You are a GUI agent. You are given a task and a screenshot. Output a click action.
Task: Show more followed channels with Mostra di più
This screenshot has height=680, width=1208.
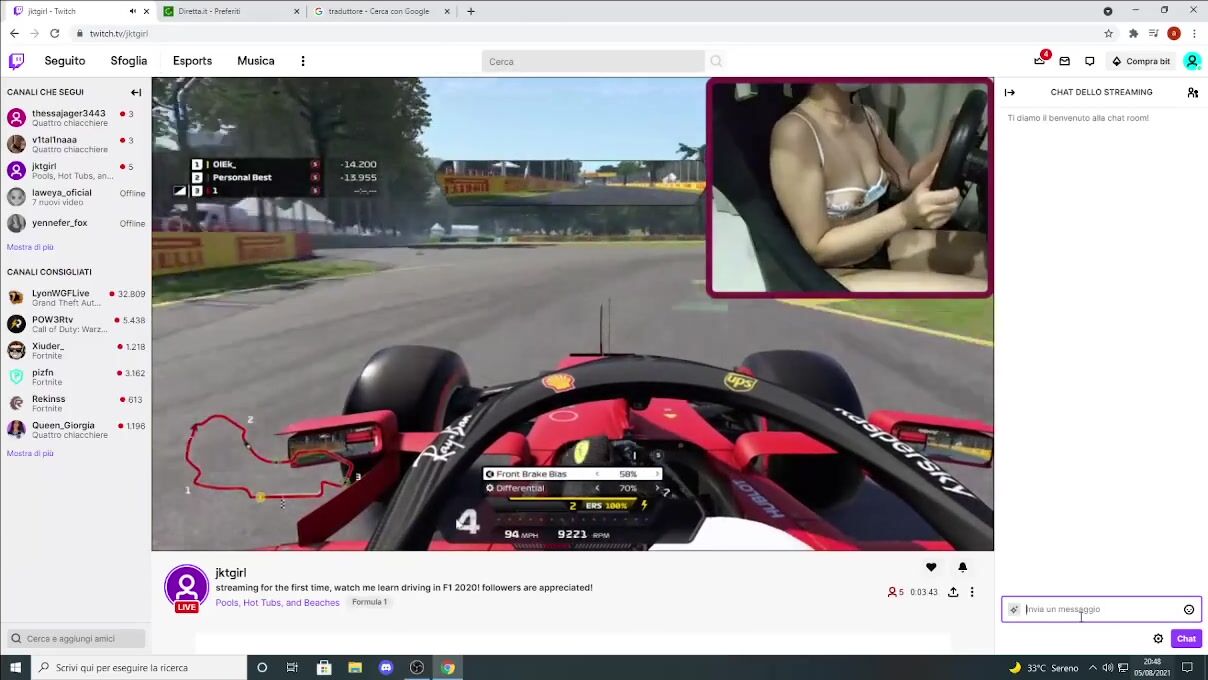(x=30, y=247)
